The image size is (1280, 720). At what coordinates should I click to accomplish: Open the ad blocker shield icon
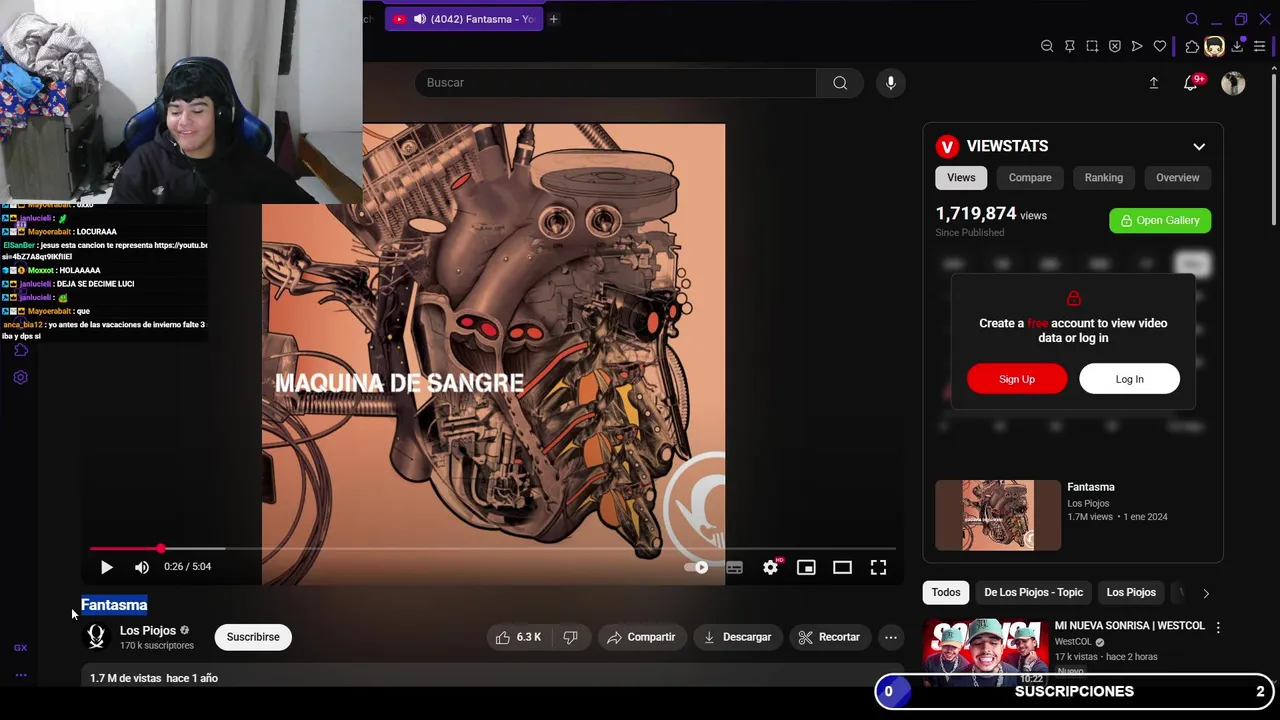(x=1115, y=46)
